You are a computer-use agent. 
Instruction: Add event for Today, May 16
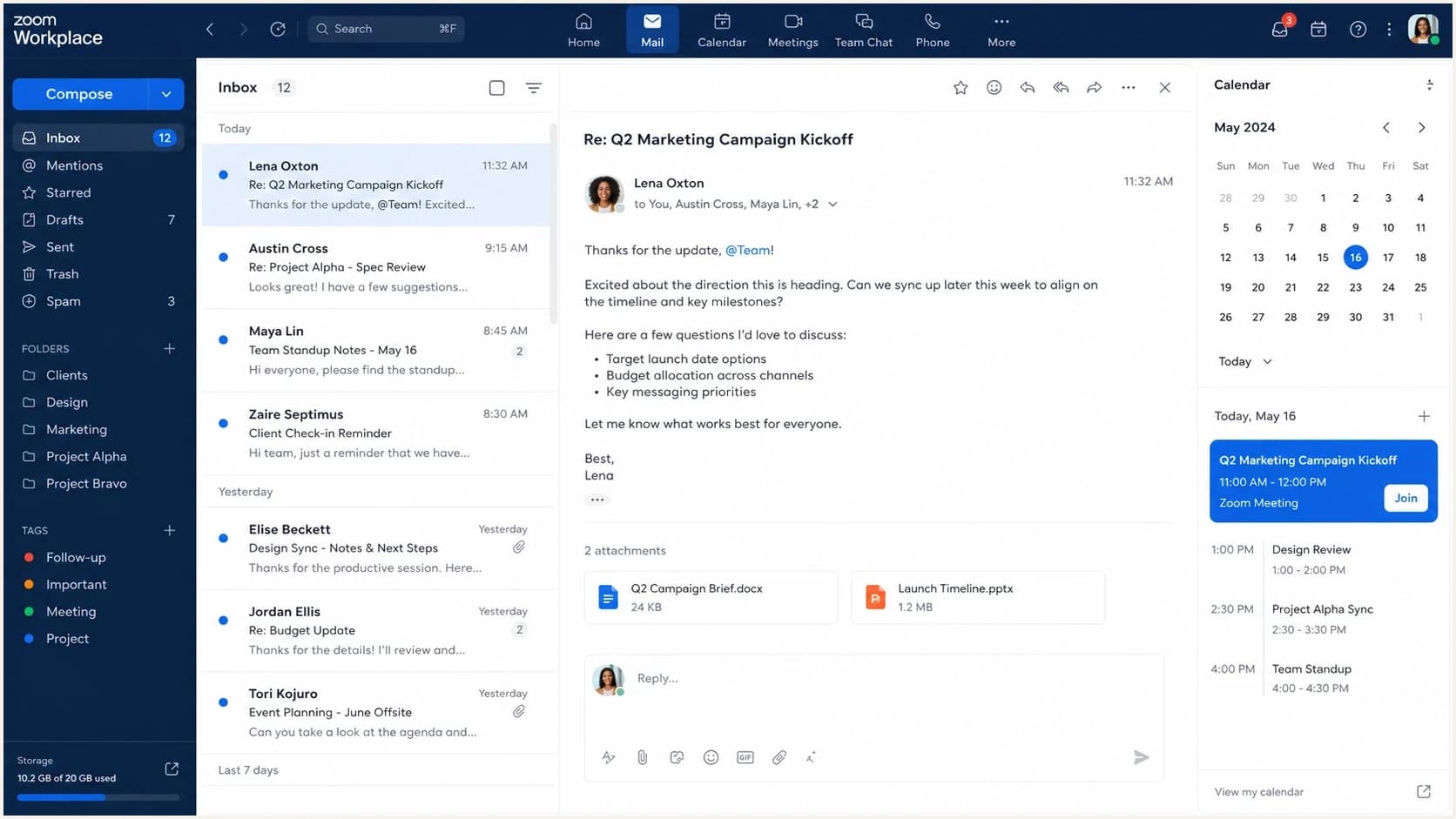click(x=1424, y=416)
